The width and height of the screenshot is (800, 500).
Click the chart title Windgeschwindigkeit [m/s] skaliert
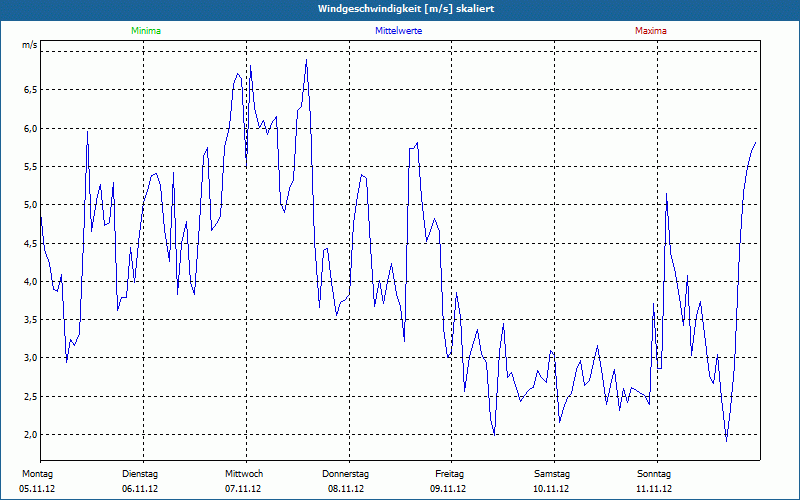(x=406, y=9)
